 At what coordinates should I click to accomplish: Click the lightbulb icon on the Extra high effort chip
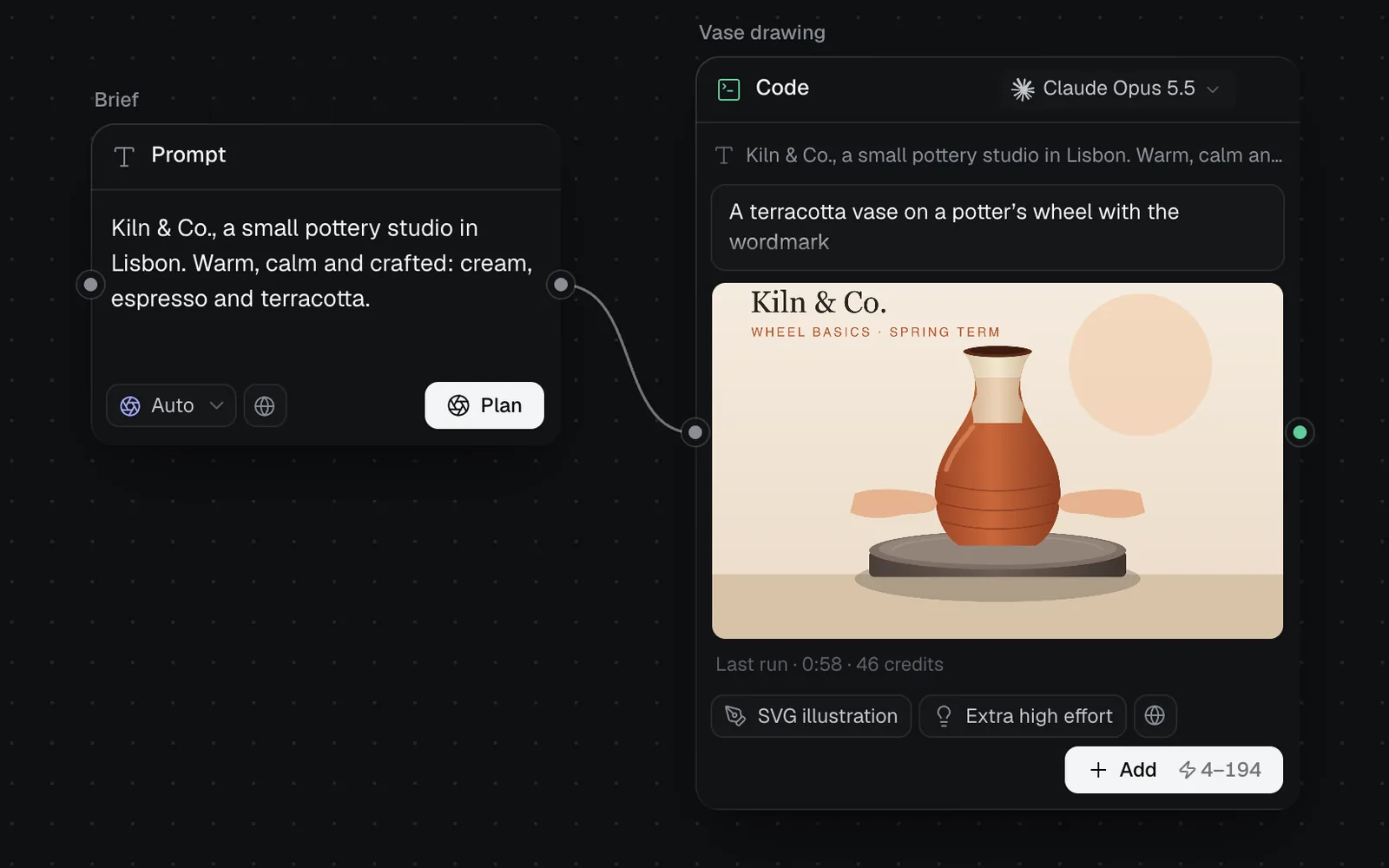click(x=944, y=716)
